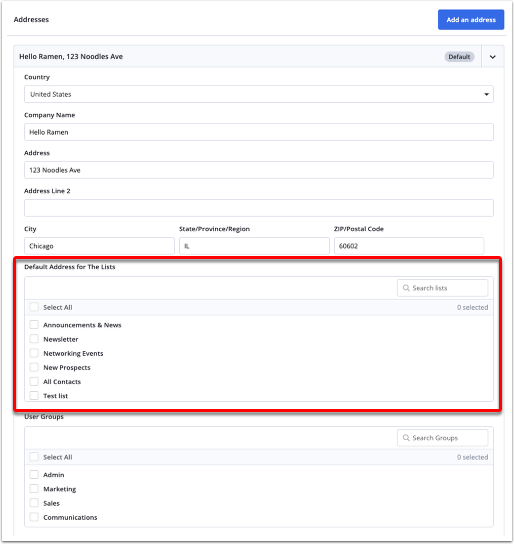Screen dimensions: 514x544
Task: Click the ZIP/Postal Code field
Action: (409, 246)
